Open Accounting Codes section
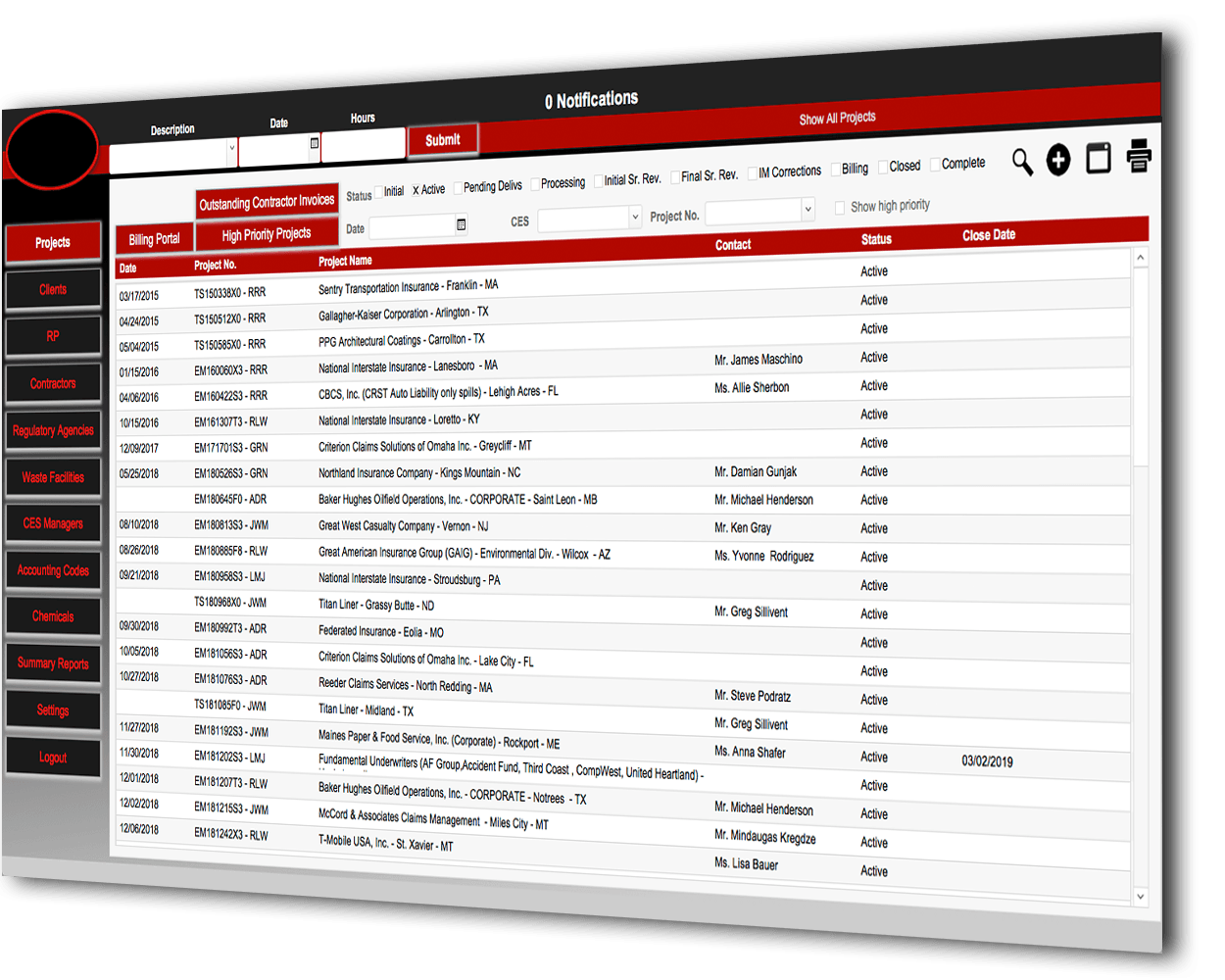The image size is (1225, 980). click(53, 570)
